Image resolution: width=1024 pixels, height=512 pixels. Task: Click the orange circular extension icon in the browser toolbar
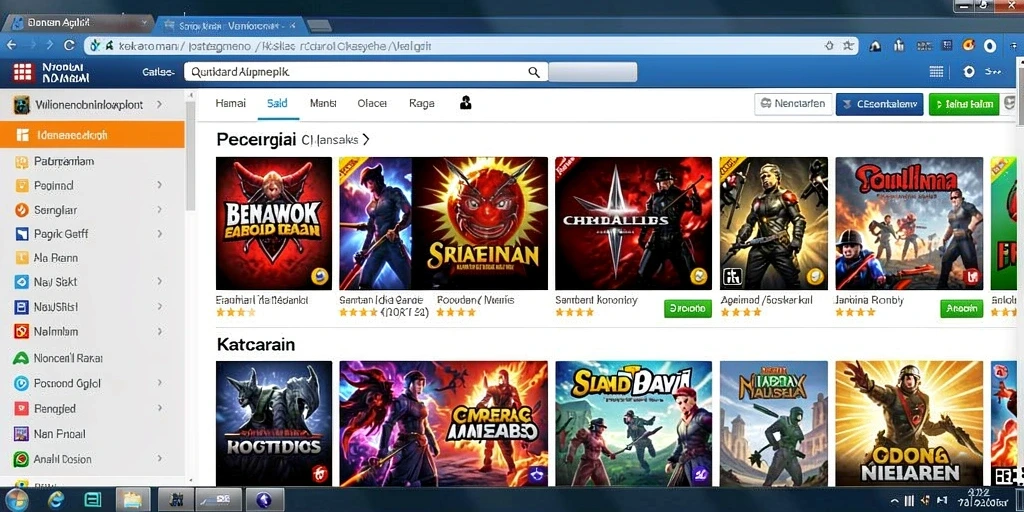969,45
